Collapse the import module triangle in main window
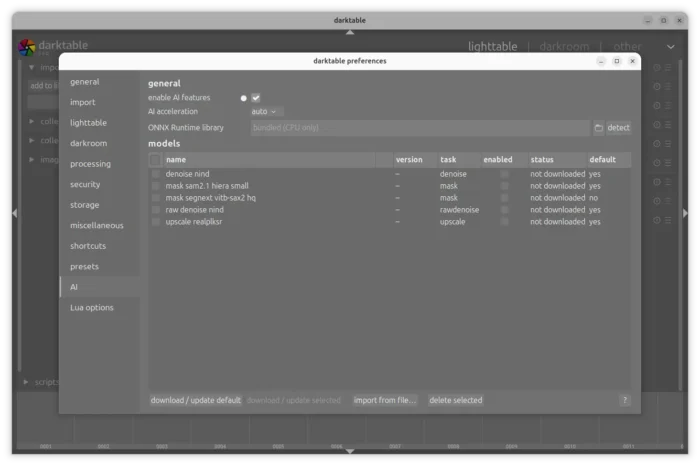 pos(32,68)
